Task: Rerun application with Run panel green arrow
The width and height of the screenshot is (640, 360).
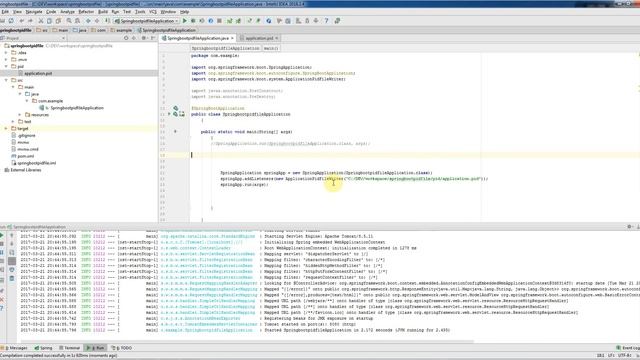Action: (x=2, y=235)
